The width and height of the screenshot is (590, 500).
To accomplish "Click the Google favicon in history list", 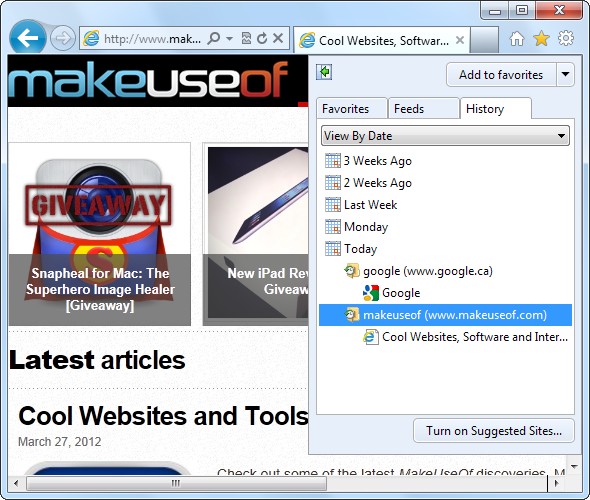I will (371, 293).
